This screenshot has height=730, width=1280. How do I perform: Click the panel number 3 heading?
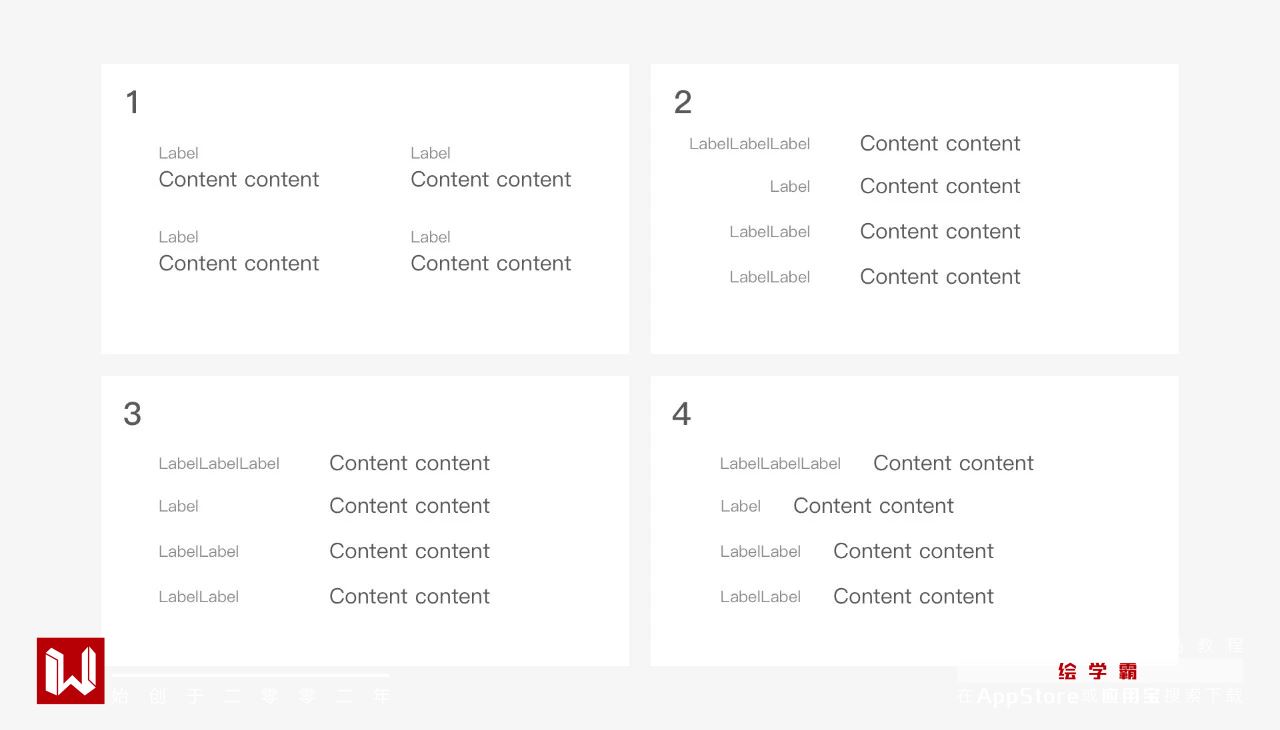[x=132, y=414]
